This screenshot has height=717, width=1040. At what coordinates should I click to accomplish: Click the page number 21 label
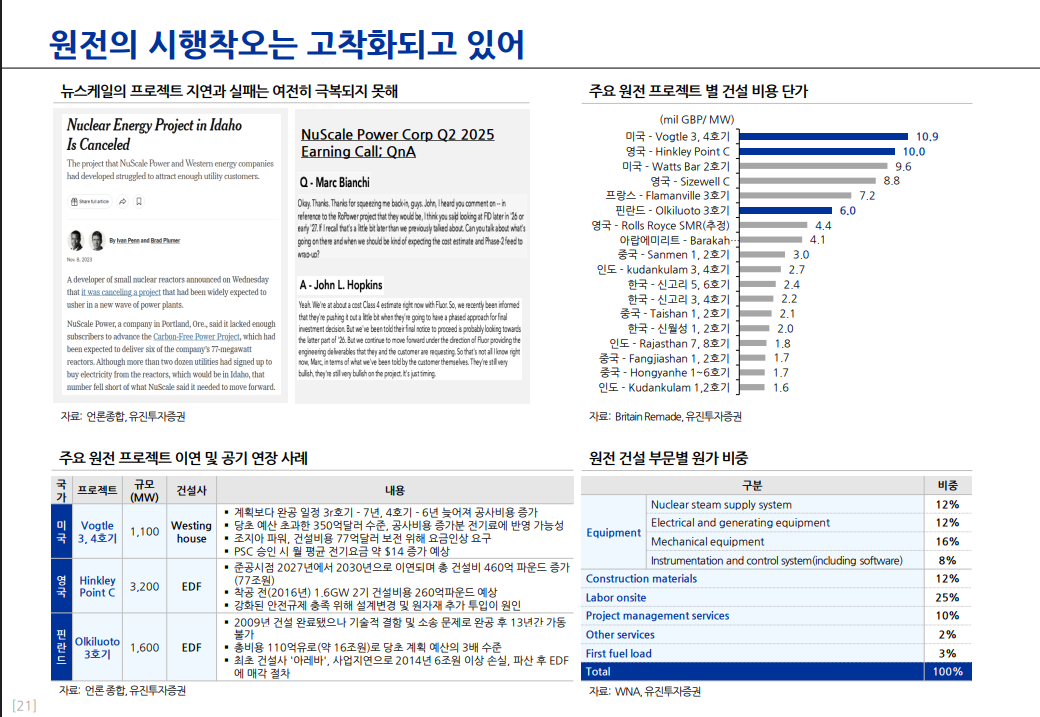pos(25,706)
